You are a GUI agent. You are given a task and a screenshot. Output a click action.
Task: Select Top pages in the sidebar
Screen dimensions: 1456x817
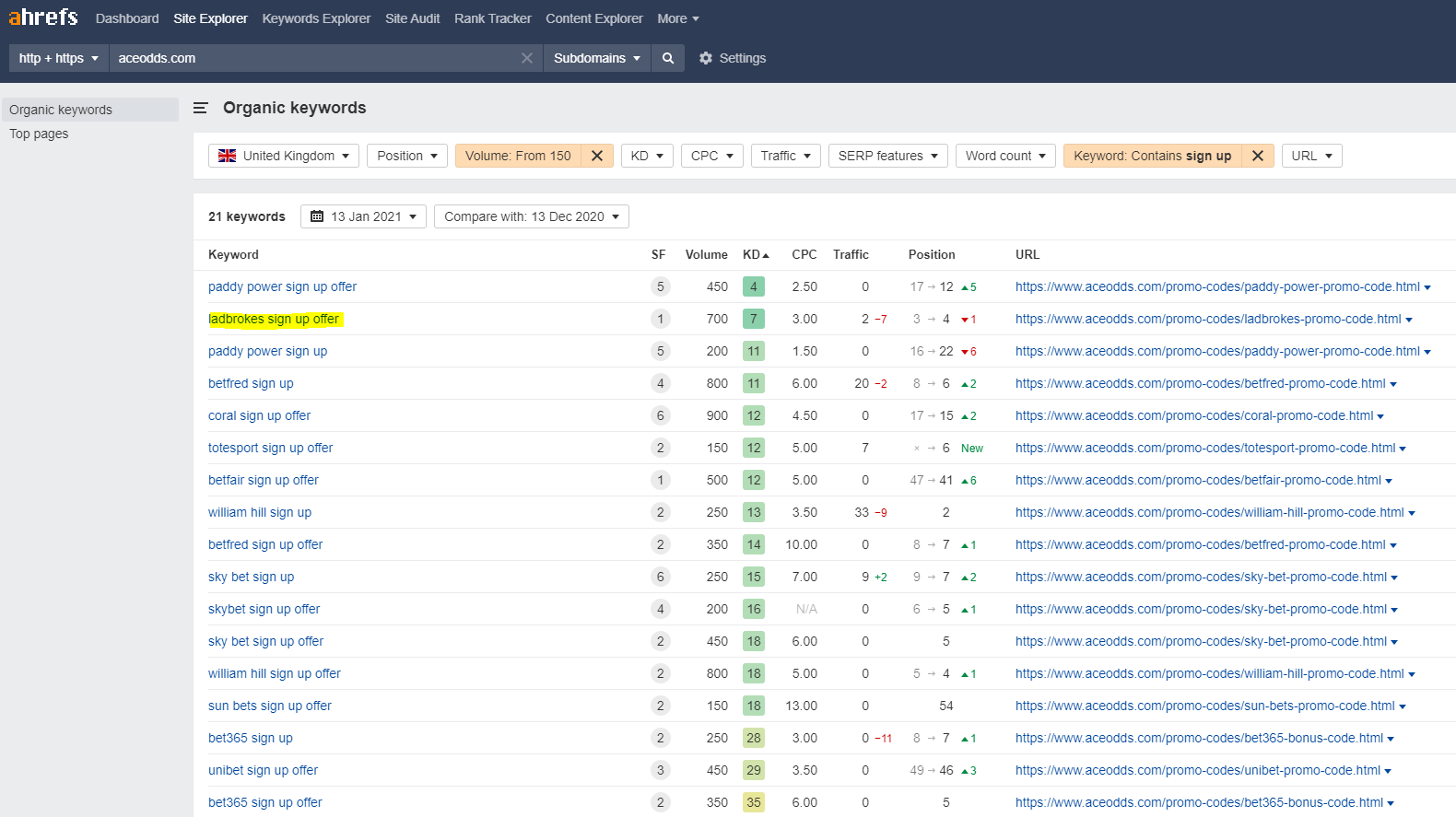(x=39, y=134)
